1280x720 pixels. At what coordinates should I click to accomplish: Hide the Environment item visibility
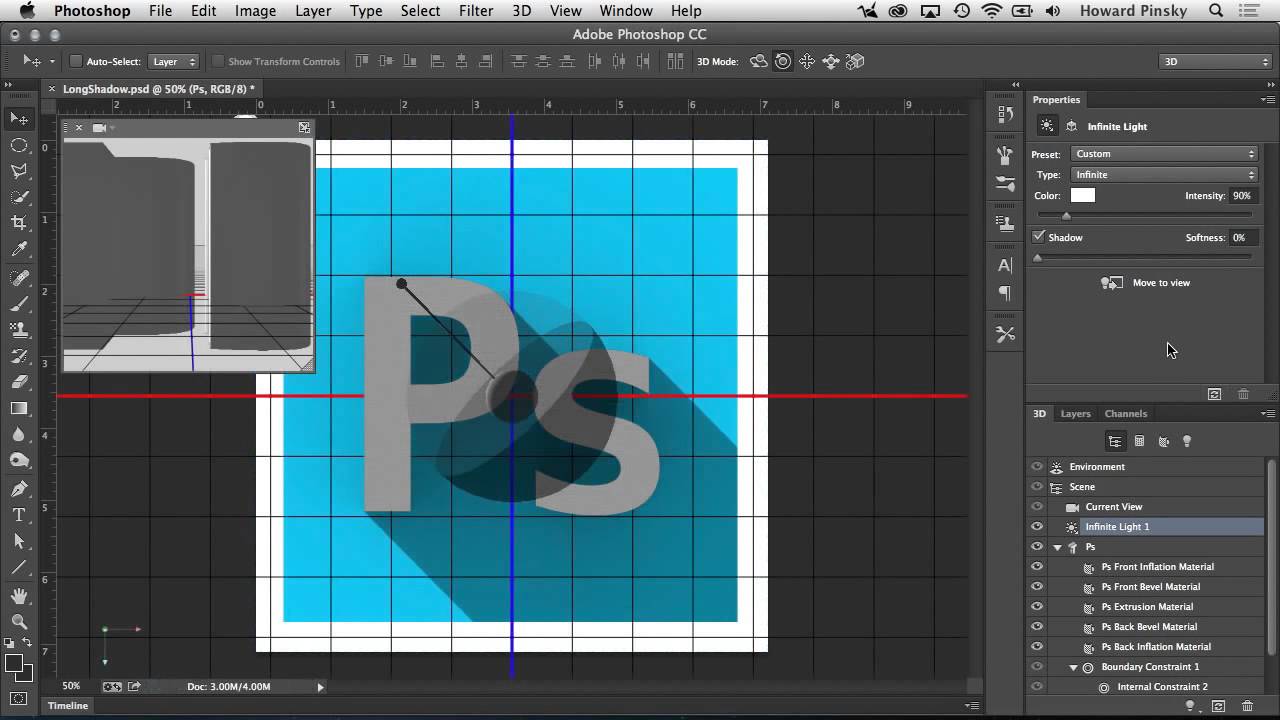tap(1037, 467)
